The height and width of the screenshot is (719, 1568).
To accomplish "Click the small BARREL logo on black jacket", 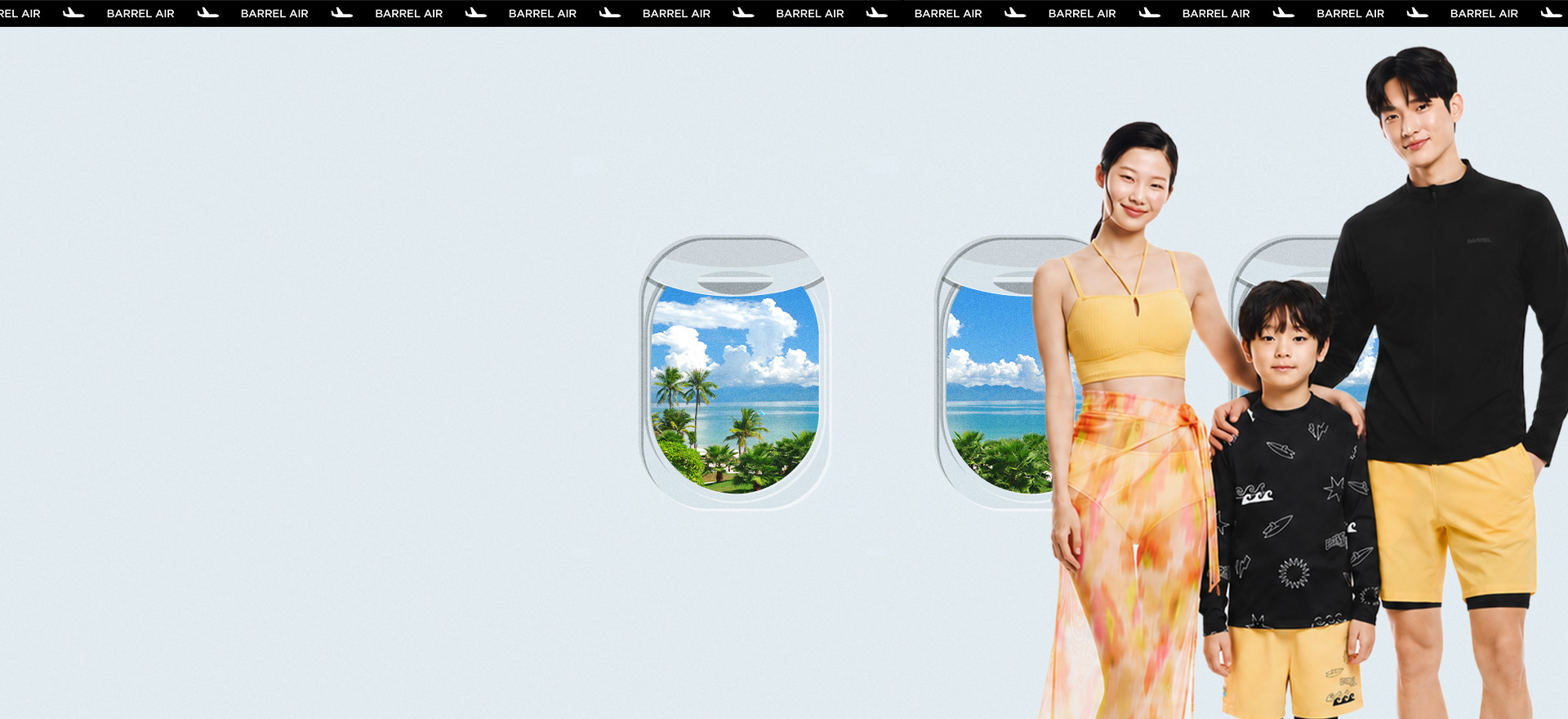I will pyautogui.click(x=1479, y=240).
